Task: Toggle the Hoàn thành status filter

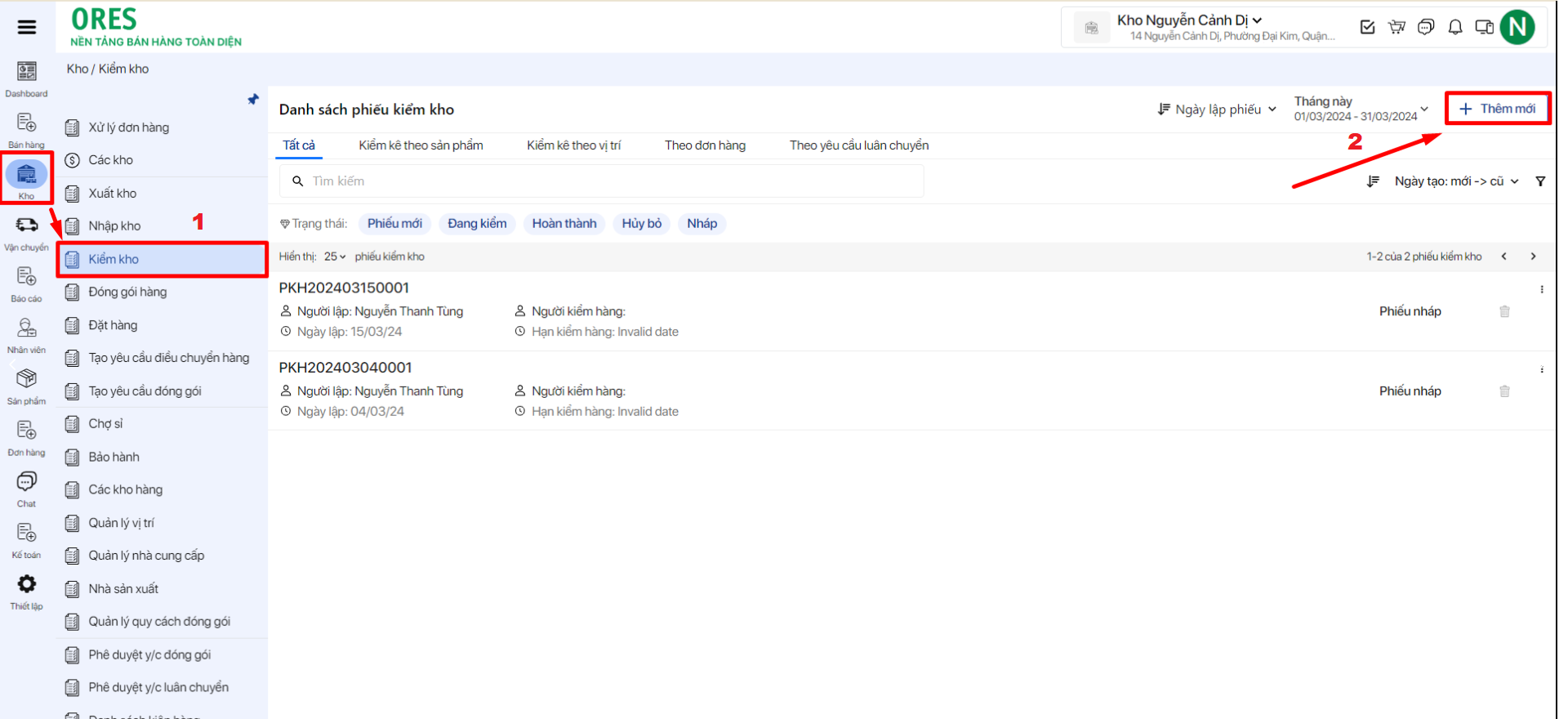Action: click(564, 224)
